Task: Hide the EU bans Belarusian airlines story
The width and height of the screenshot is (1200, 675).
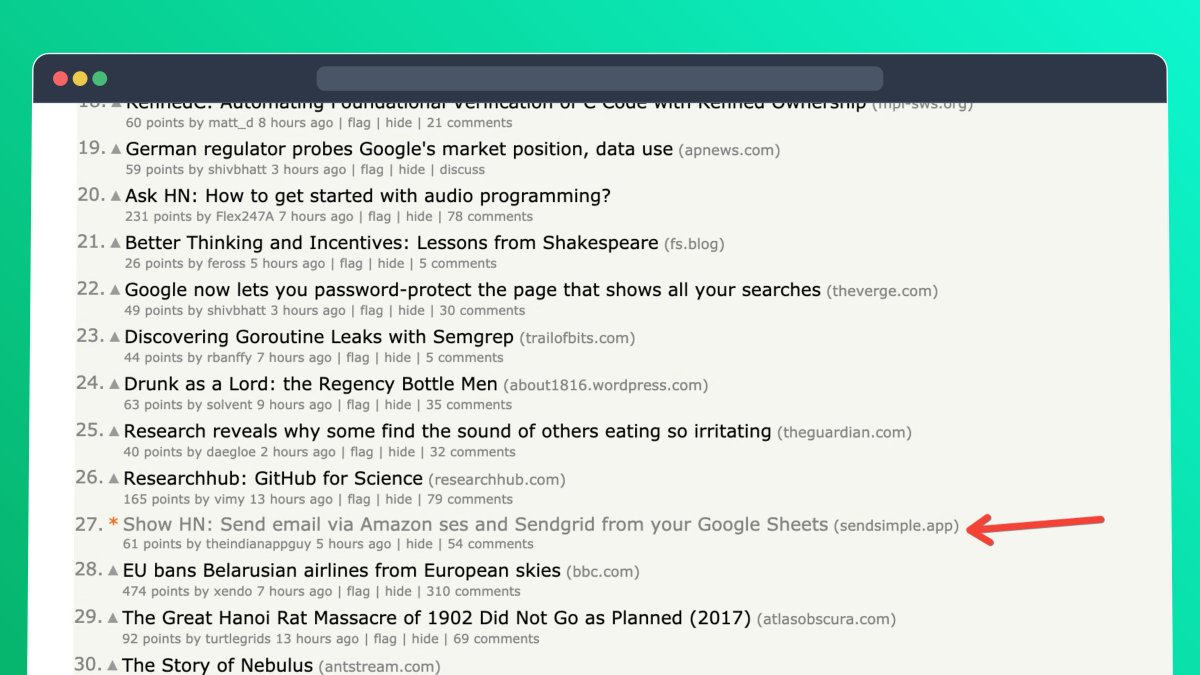Action: [x=398, y=591]
